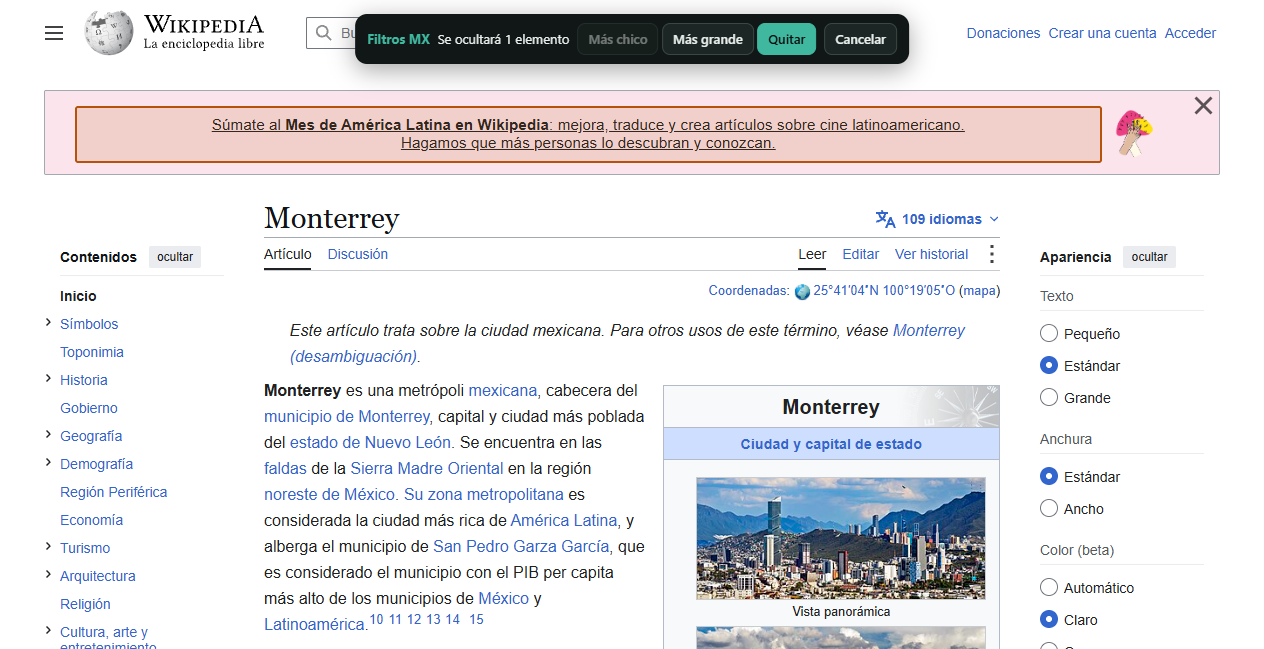This screenshot has width=1264, height=649.
Task: Open the noreste de México link
Action: coord(329,494)
